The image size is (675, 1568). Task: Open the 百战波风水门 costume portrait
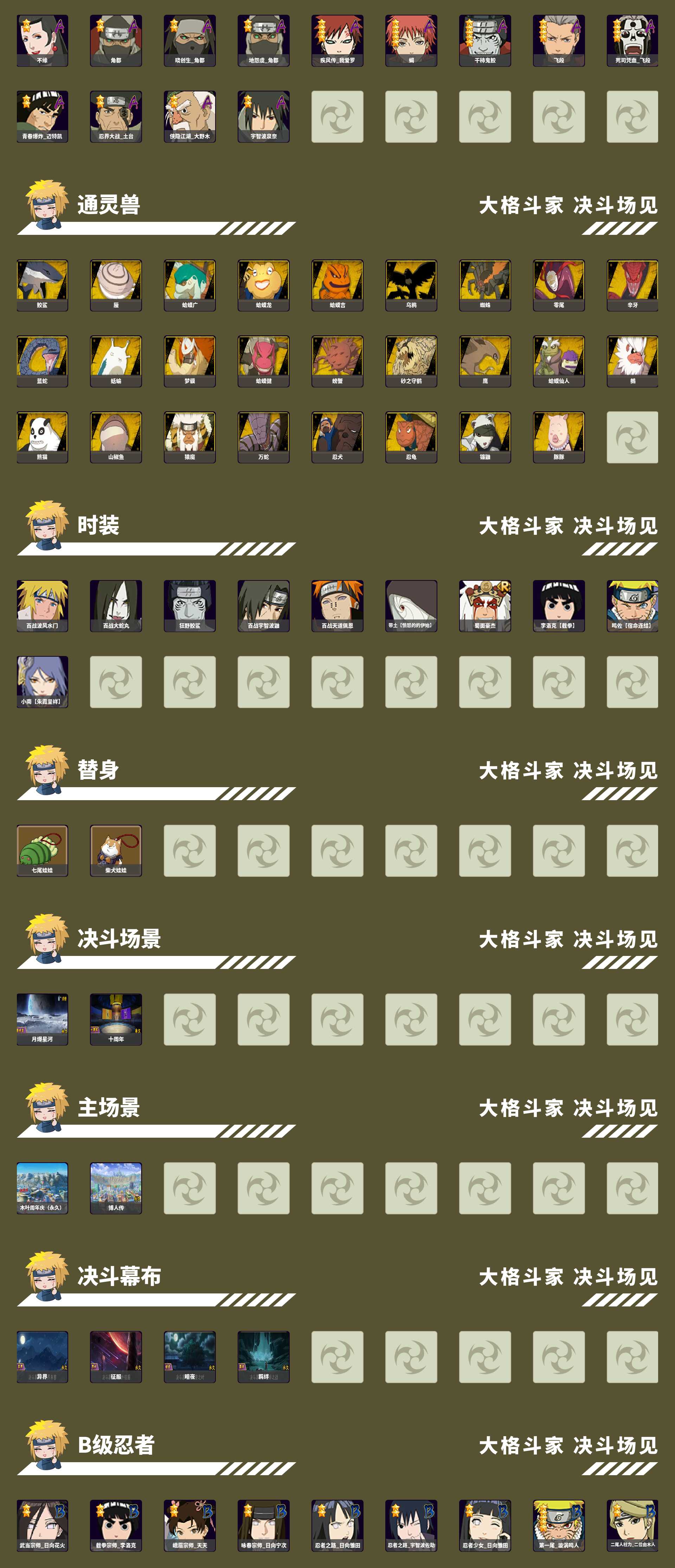(42, 606)
